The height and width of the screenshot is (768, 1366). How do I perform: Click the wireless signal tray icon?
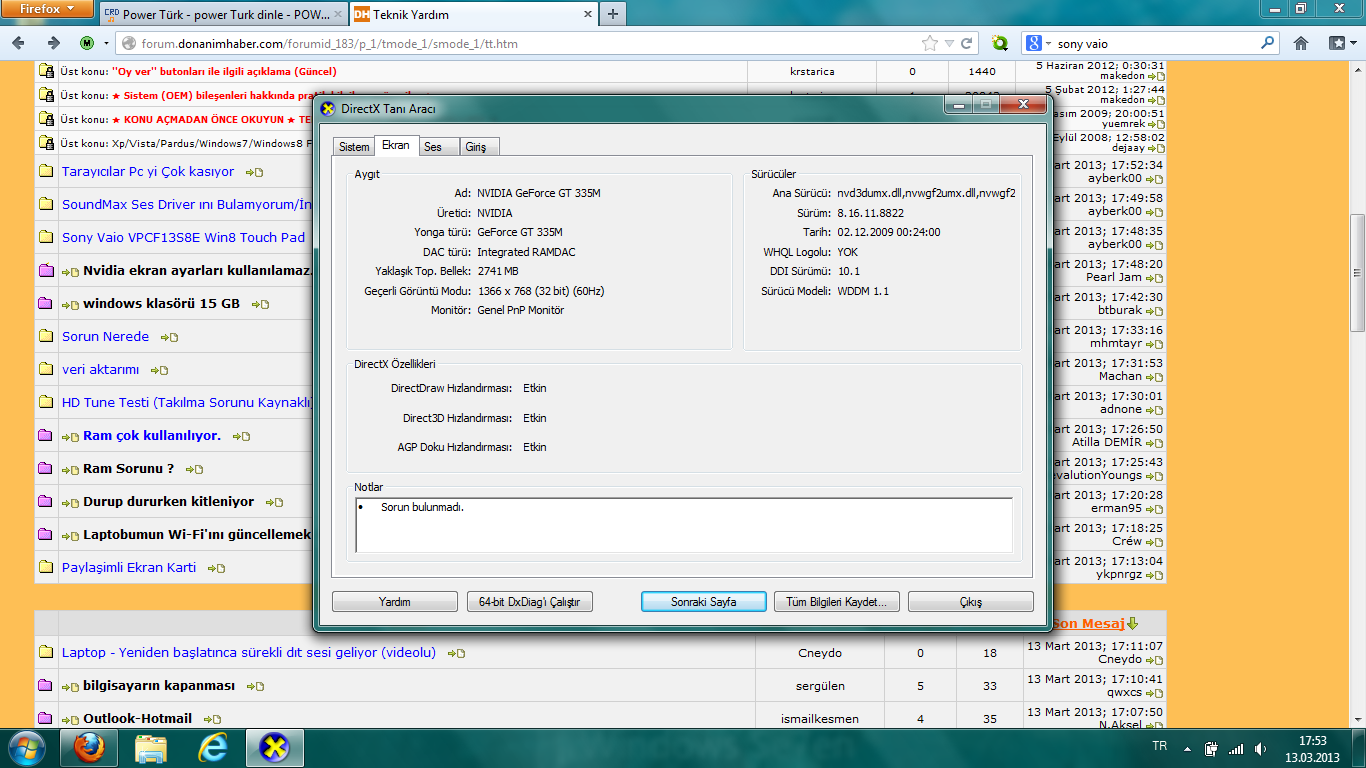click(x=1236, y=748)
